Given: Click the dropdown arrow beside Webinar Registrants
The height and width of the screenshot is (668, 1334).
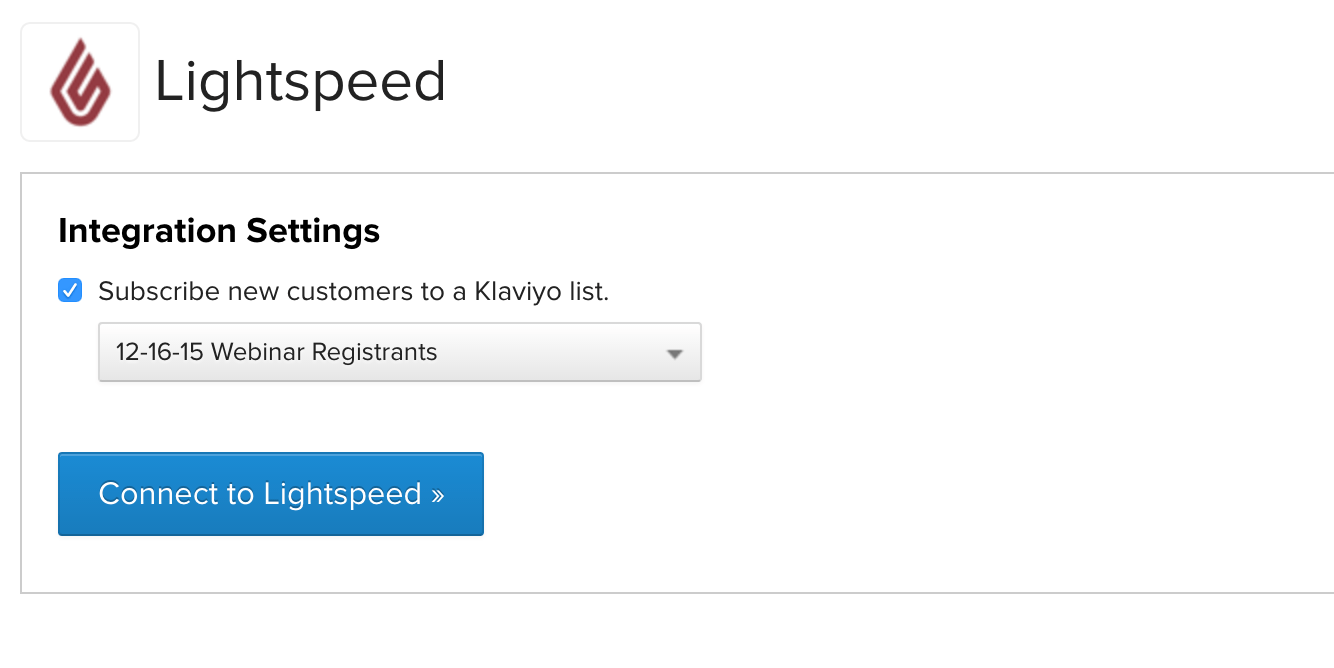Looking at the screenshot, I should (675, 353).
